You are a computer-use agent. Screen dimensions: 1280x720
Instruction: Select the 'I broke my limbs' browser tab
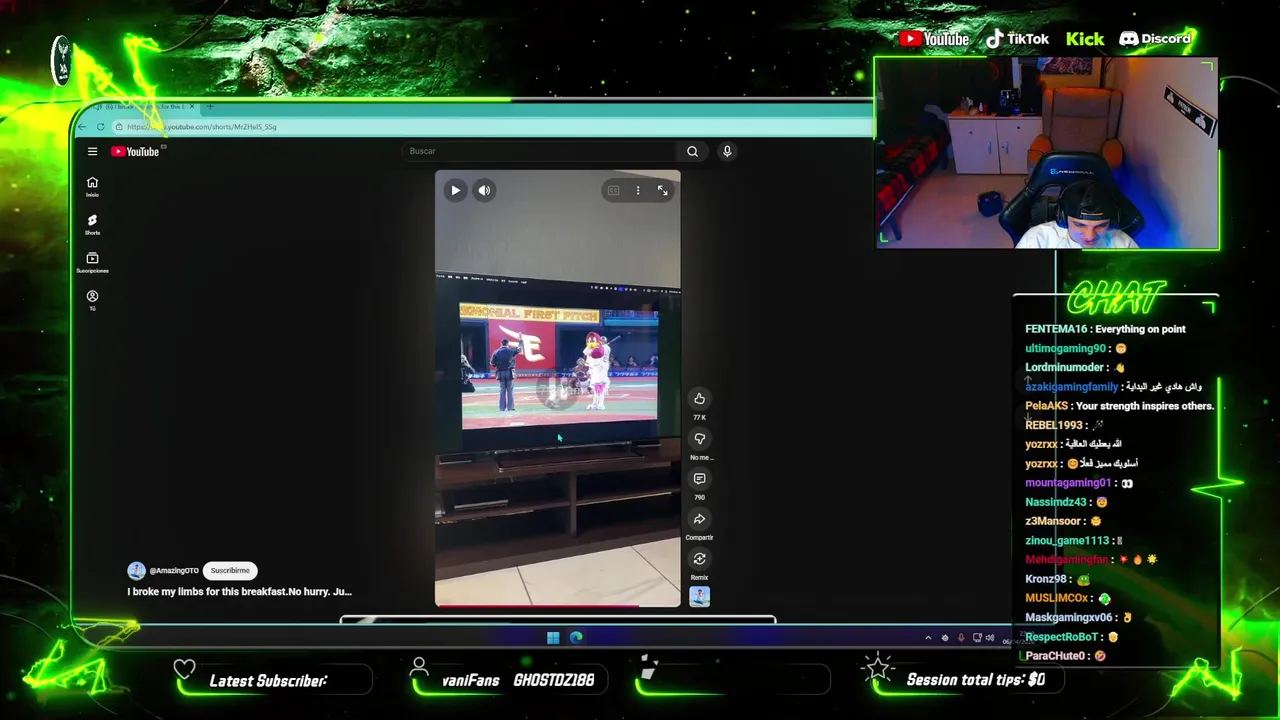point(140,106)
